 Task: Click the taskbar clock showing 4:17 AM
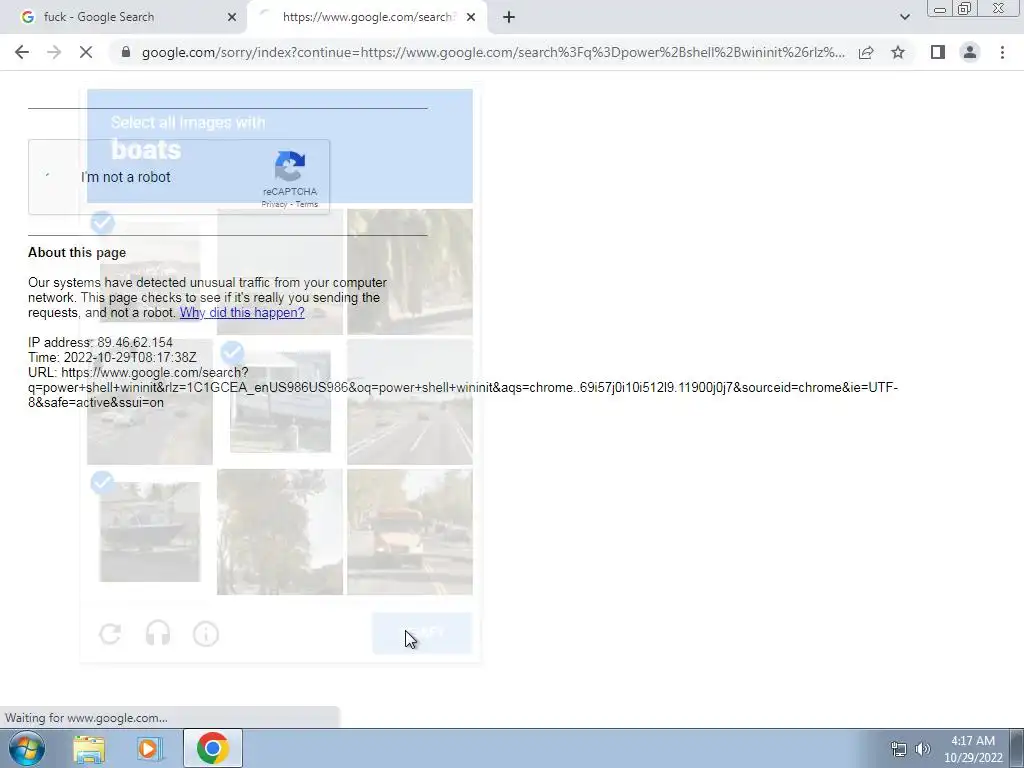973,749
